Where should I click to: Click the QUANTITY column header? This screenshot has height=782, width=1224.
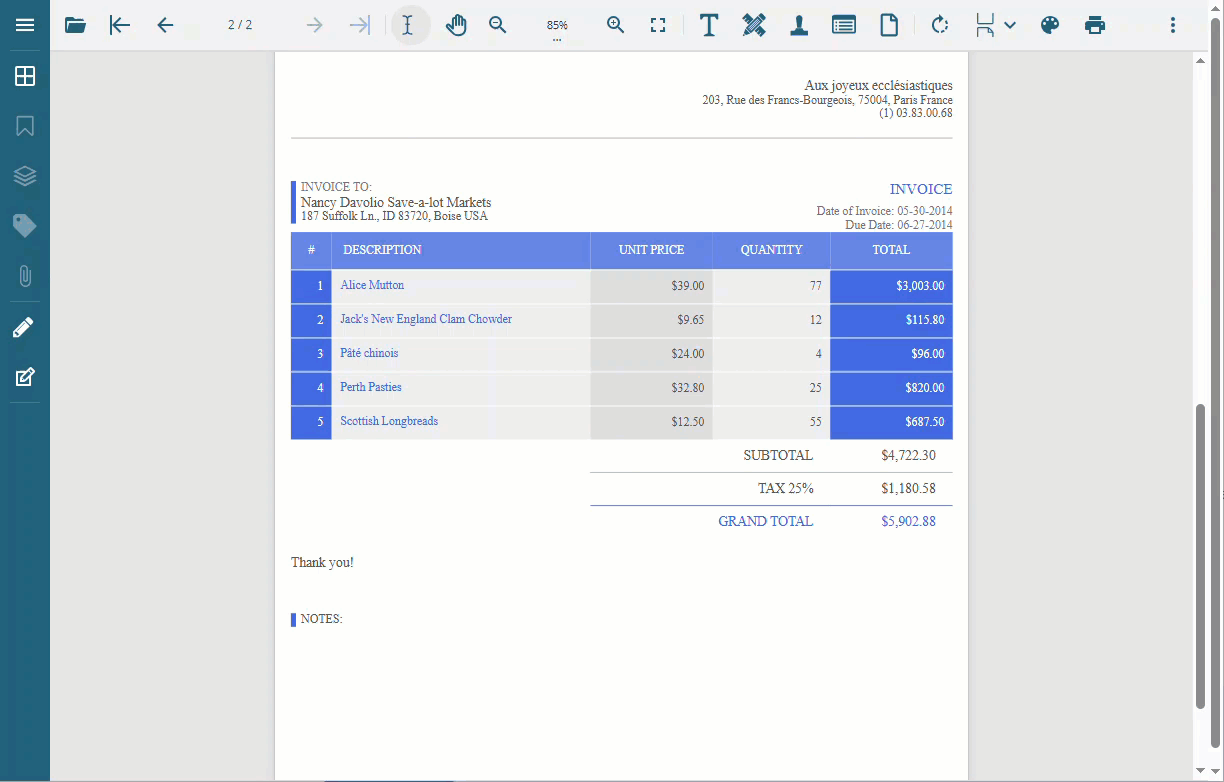(x=771, y=250)
